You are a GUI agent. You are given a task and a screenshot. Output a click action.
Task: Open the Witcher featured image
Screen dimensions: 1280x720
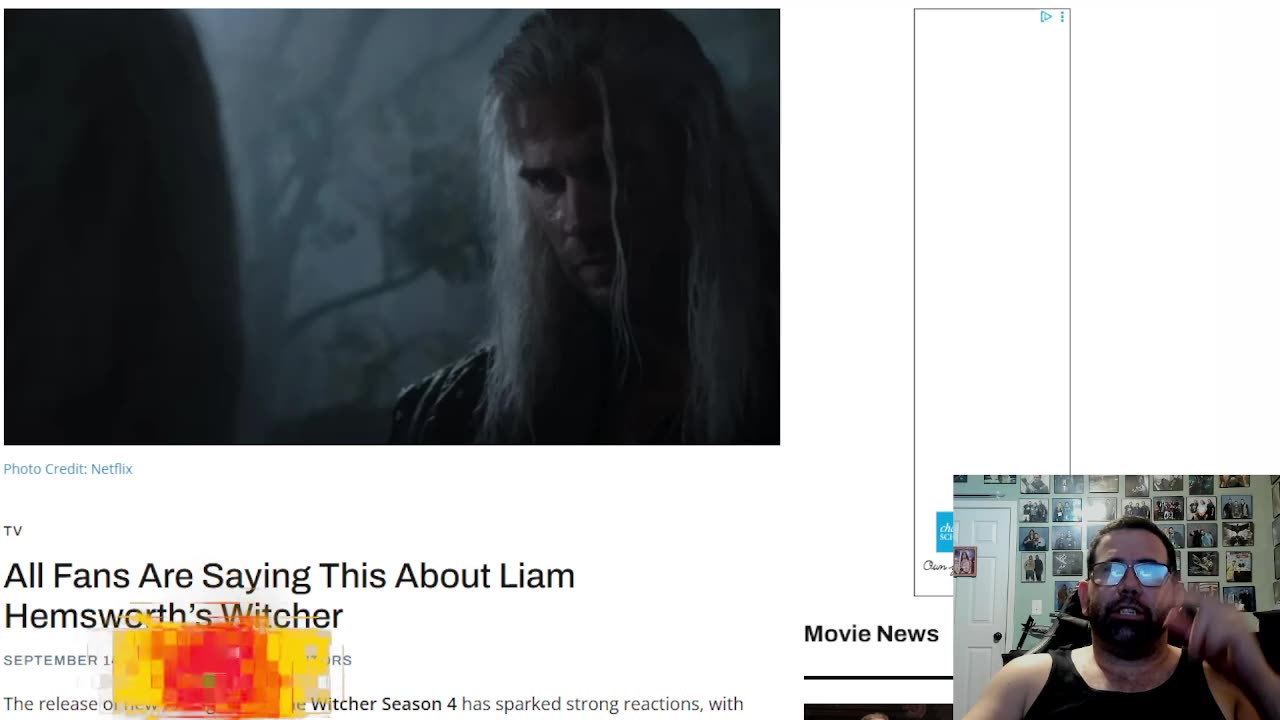click(x=392, y=227)
